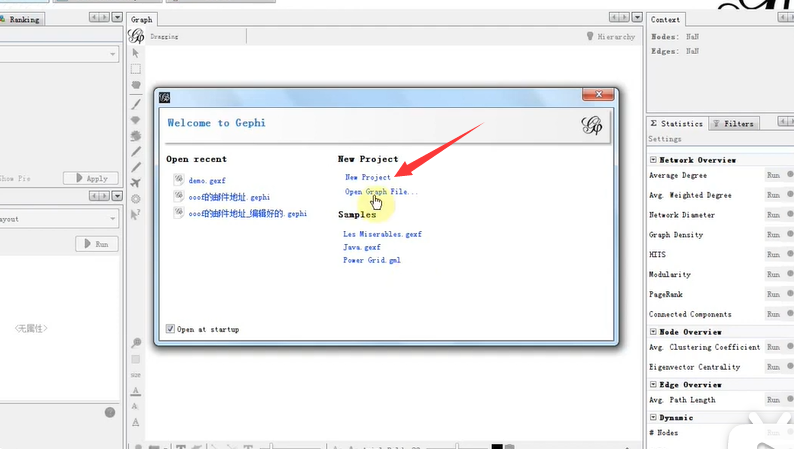
Task: Select the diamond sizer tool
Action: point(136,120)
